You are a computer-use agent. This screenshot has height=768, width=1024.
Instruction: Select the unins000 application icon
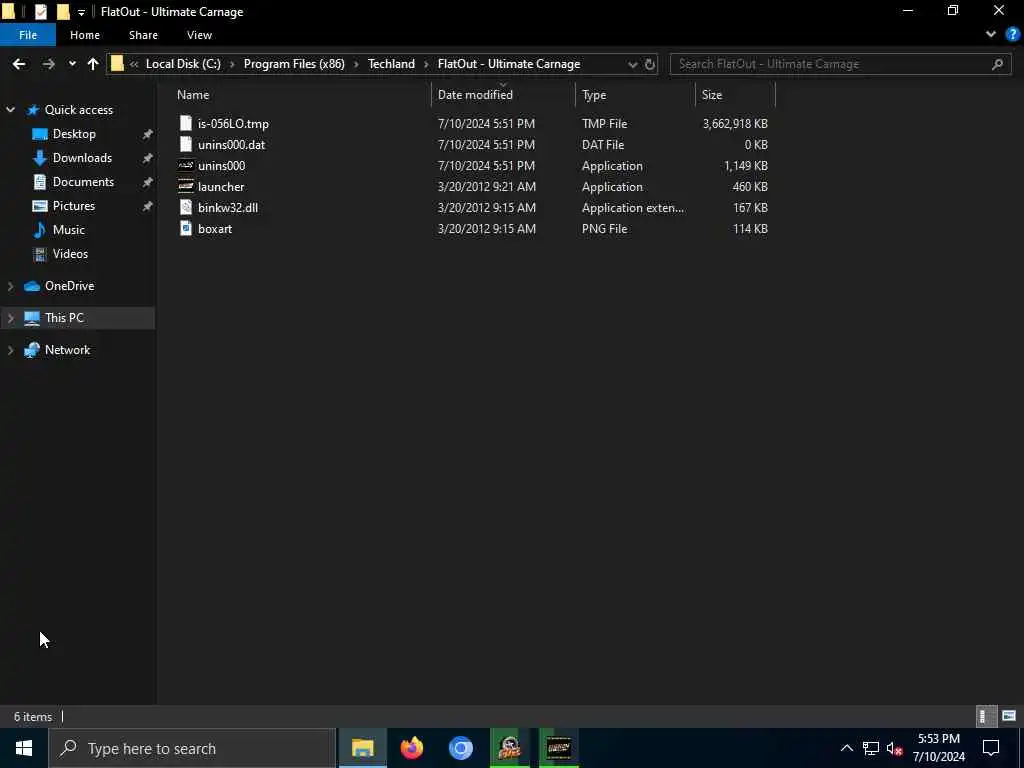tap(186, 165)
